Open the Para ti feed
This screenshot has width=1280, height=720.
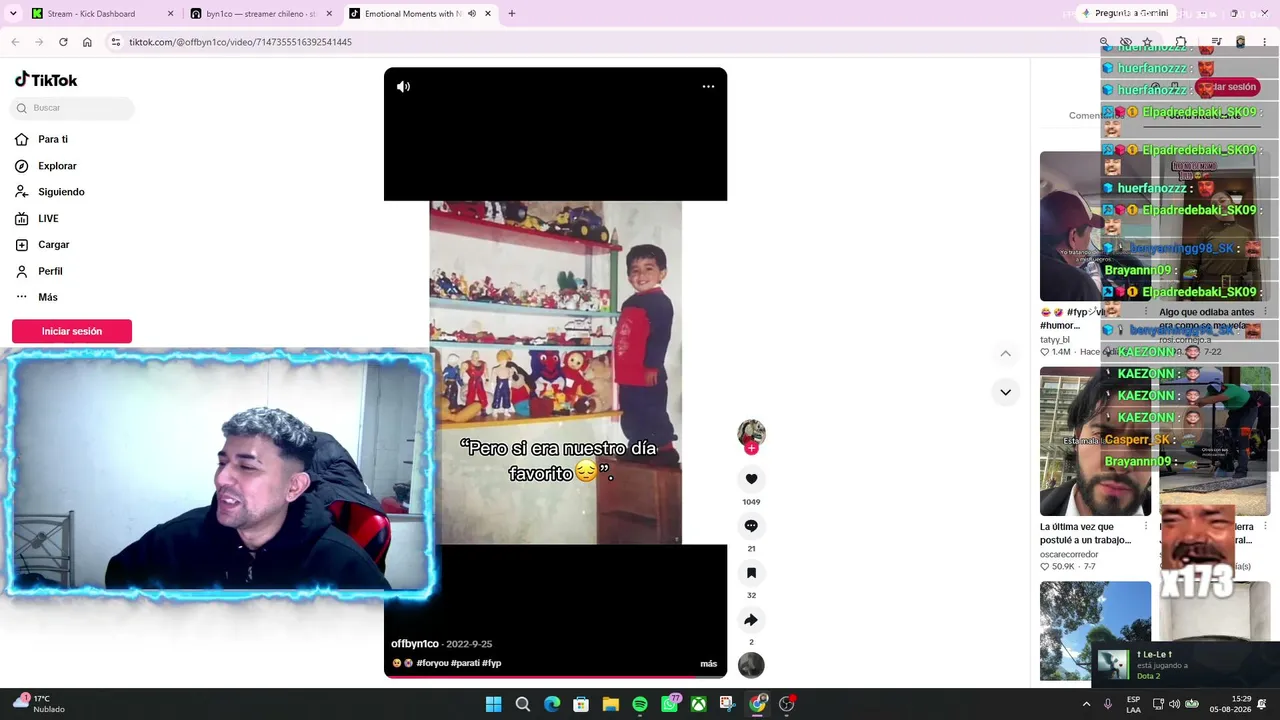click(42, 139)
